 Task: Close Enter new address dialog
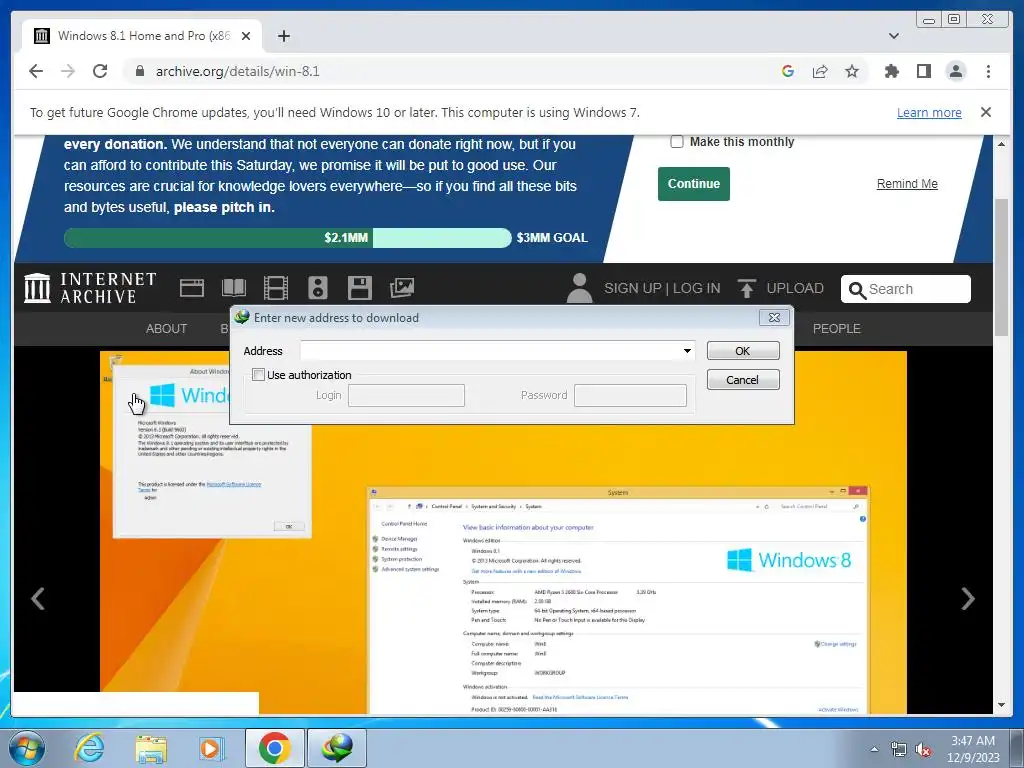pyautogui.click(x=774, y=317)
